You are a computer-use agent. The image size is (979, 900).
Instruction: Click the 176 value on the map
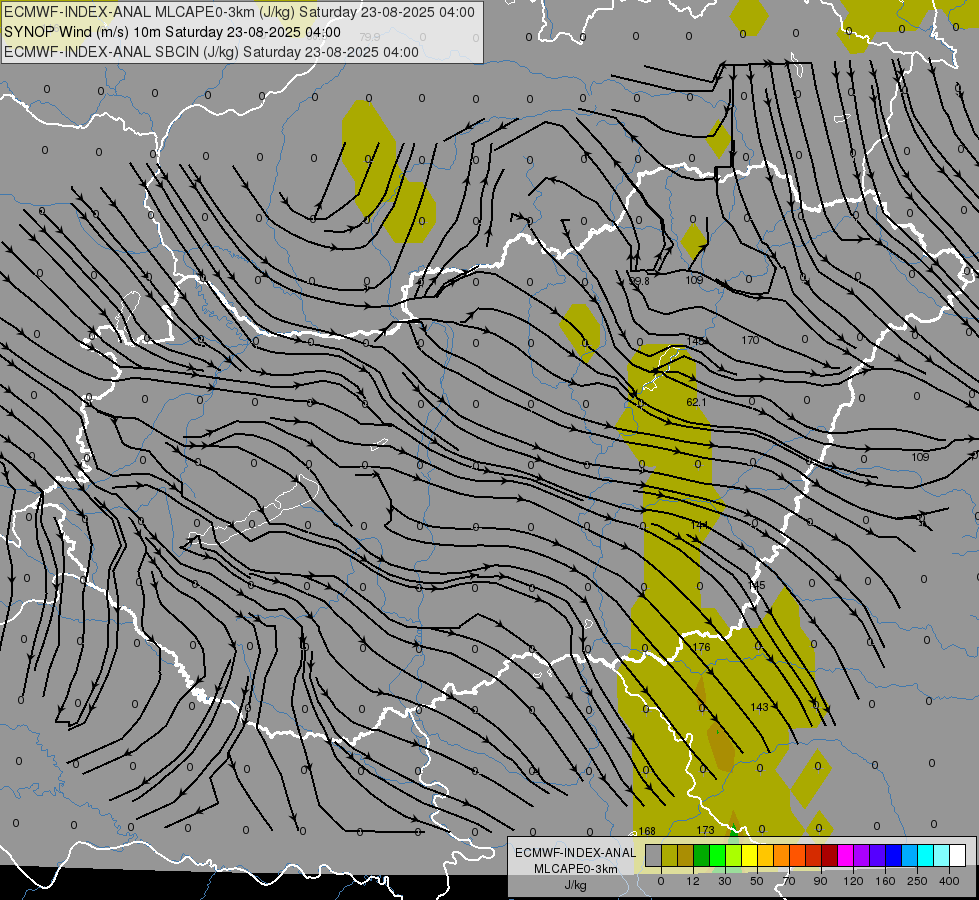tap(702, 647)
